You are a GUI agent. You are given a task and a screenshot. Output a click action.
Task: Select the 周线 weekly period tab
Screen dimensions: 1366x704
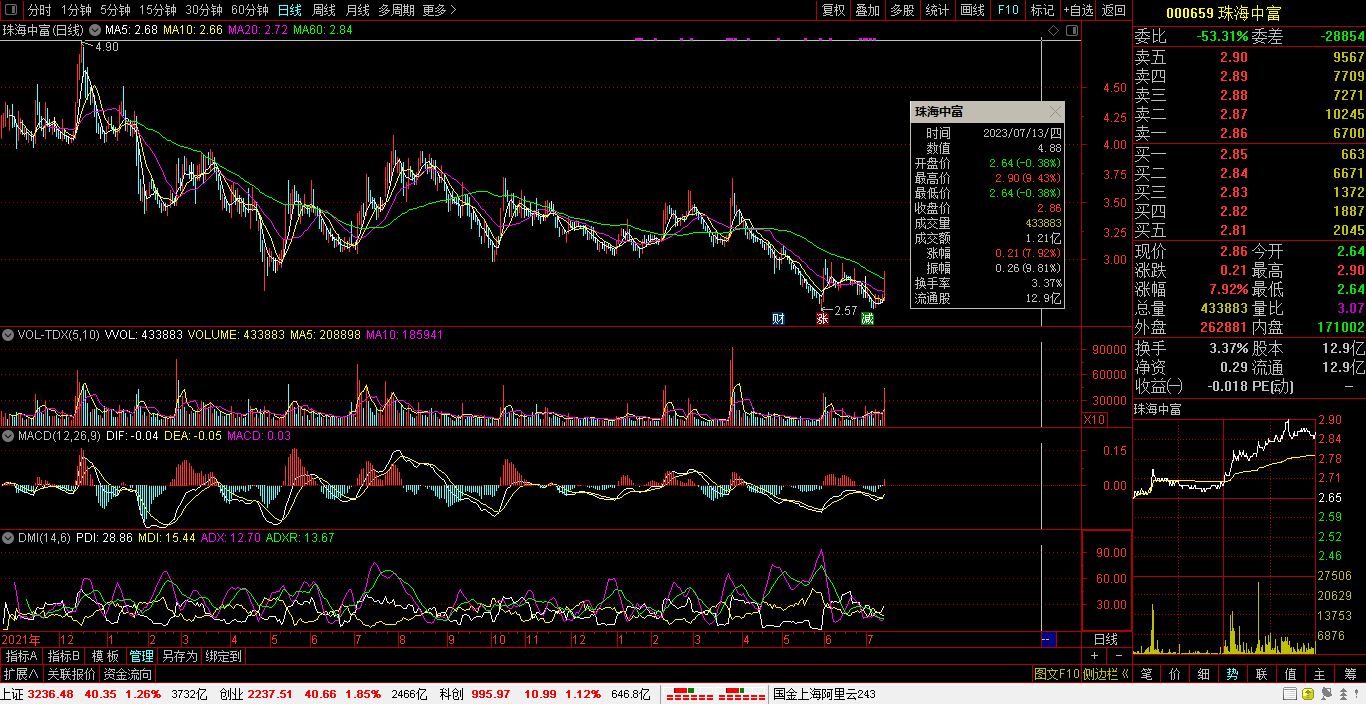[x=324, y=10]
